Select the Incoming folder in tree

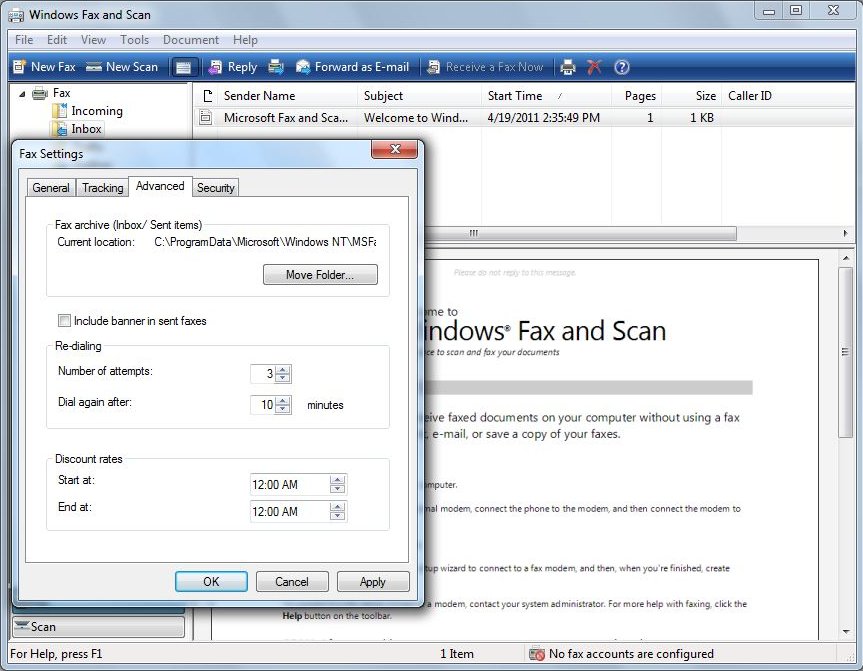click(x=97, y=111)
